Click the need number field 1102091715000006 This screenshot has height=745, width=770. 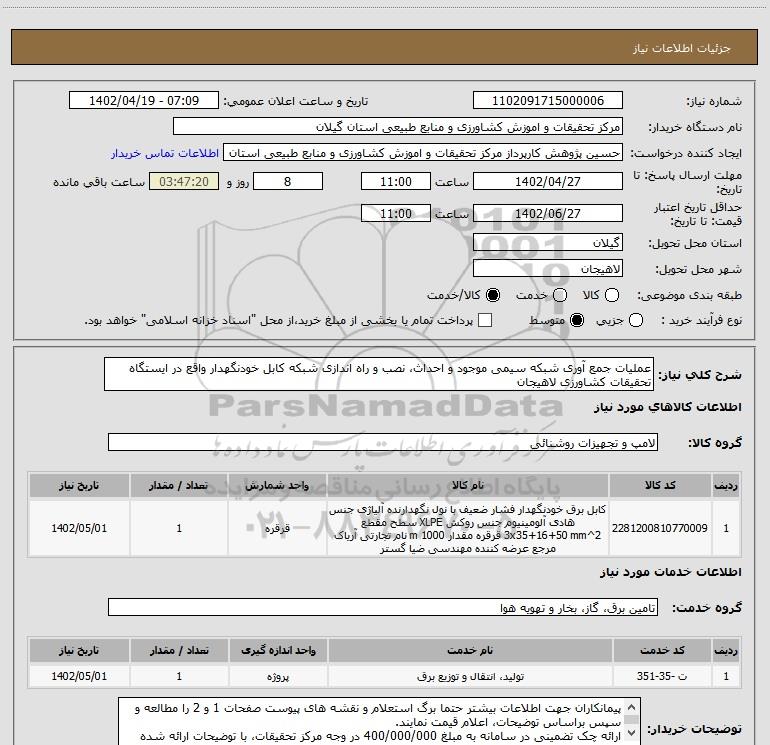548,101
